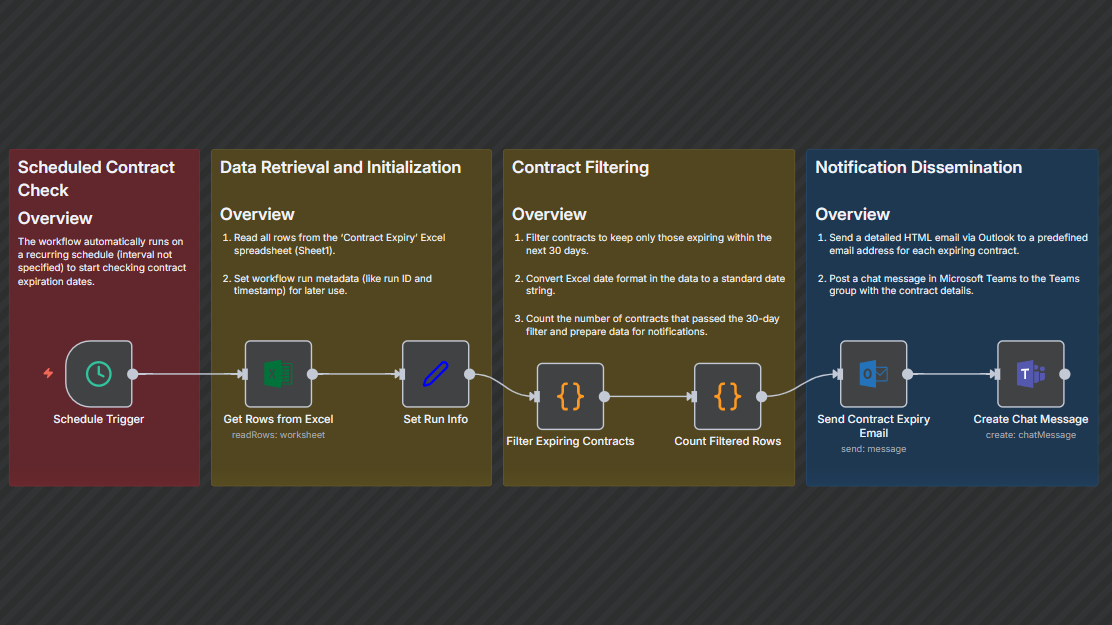Select the Data Retrieval and Initialization heading
1112x625 pixels.
[340, 167]
